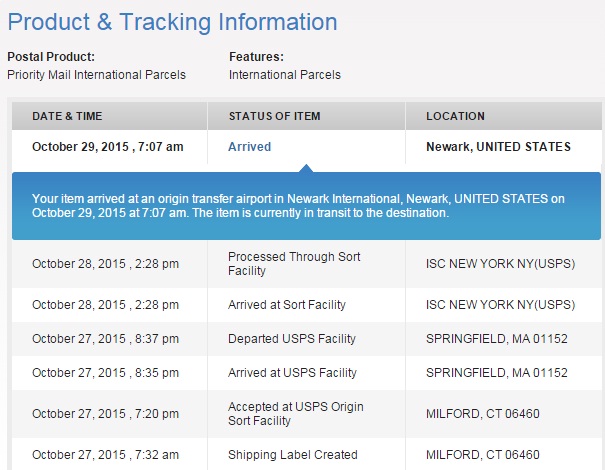
Task: Click the "Shipping Label Created" status
Action: click(292, 455)
